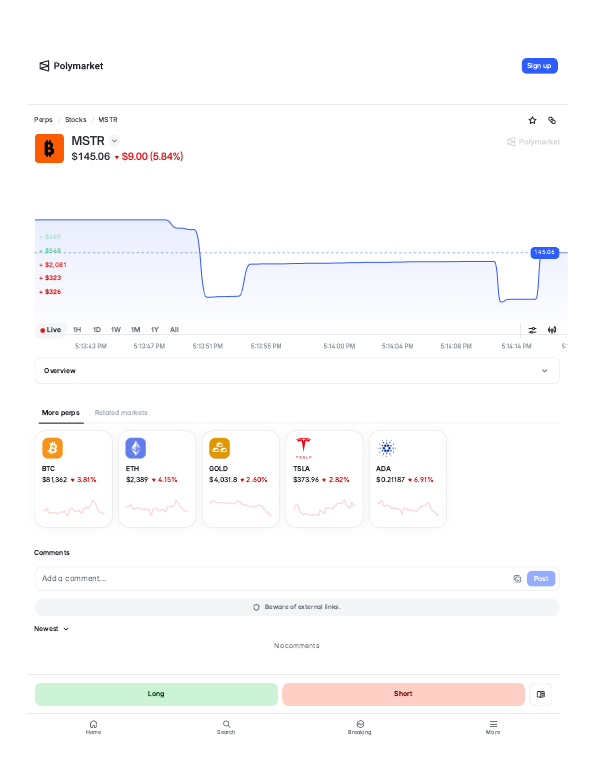Open chart settings sliders icon
This screenshot has width=595, height=770.
point(532,330)
